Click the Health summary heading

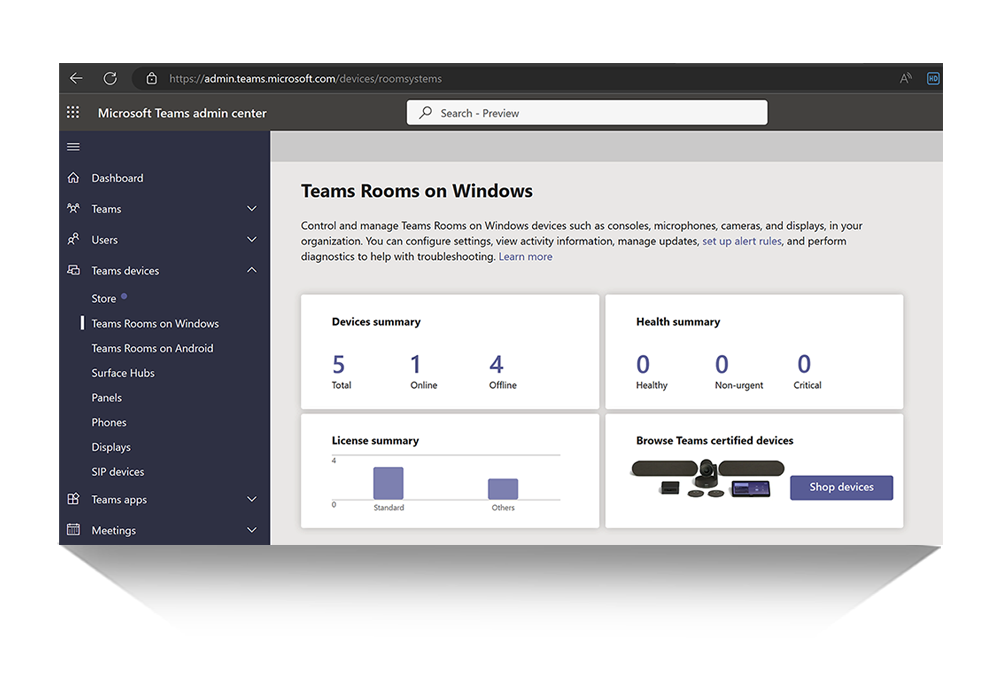point(678,322)
